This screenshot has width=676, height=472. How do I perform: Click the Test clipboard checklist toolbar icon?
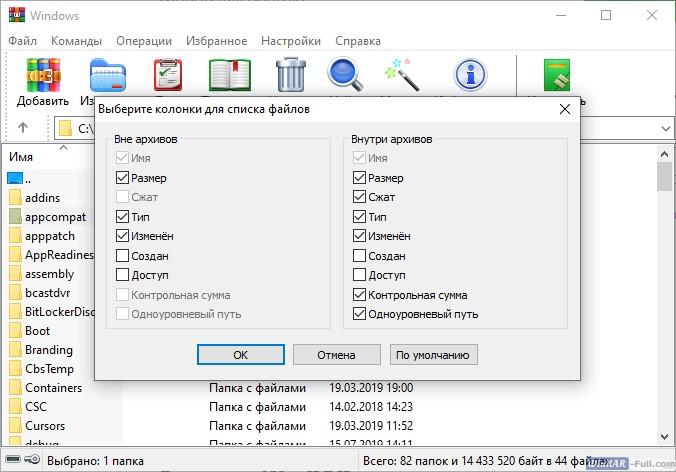point(168,75)
